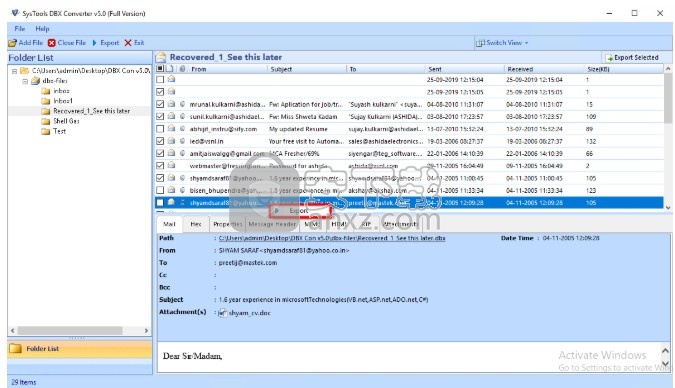
Task: Select the 'My updated Resume' email row
Action: [409, 129]
